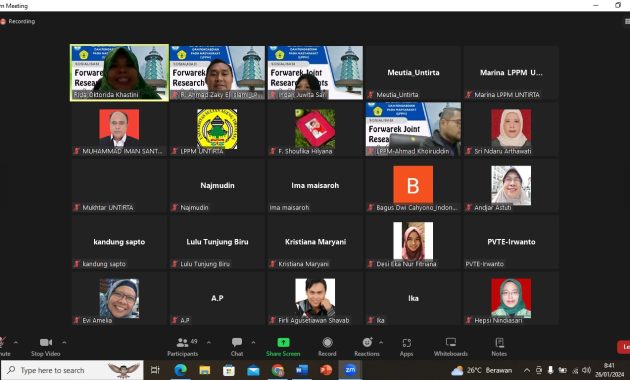Select Andjar Astuti's tile
The height and width of the screenshot is (380, 630).
(511, 186)
